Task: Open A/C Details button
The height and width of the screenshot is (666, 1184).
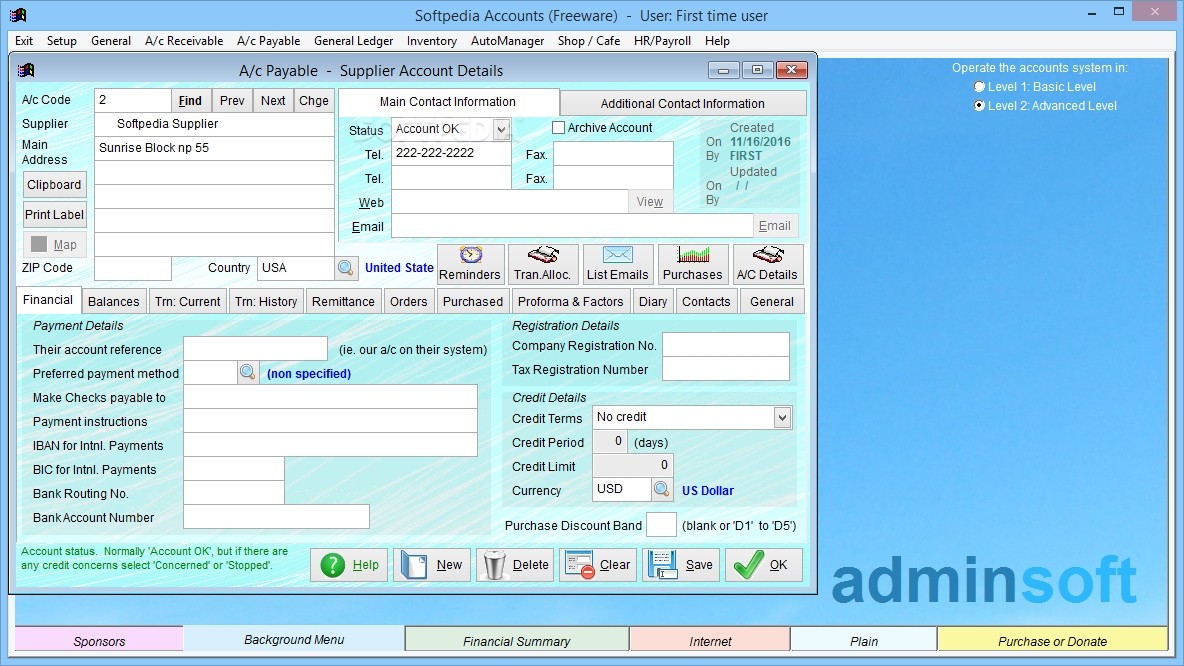Action: click(x=767, y=264)
